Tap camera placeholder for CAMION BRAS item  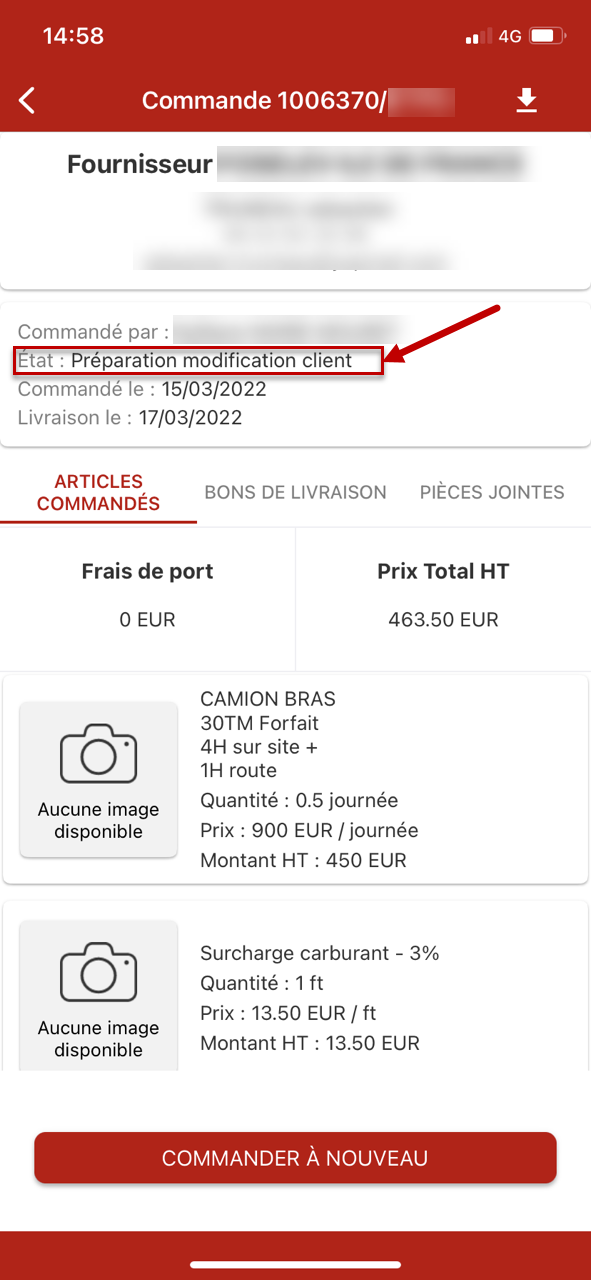click(98, 779)
